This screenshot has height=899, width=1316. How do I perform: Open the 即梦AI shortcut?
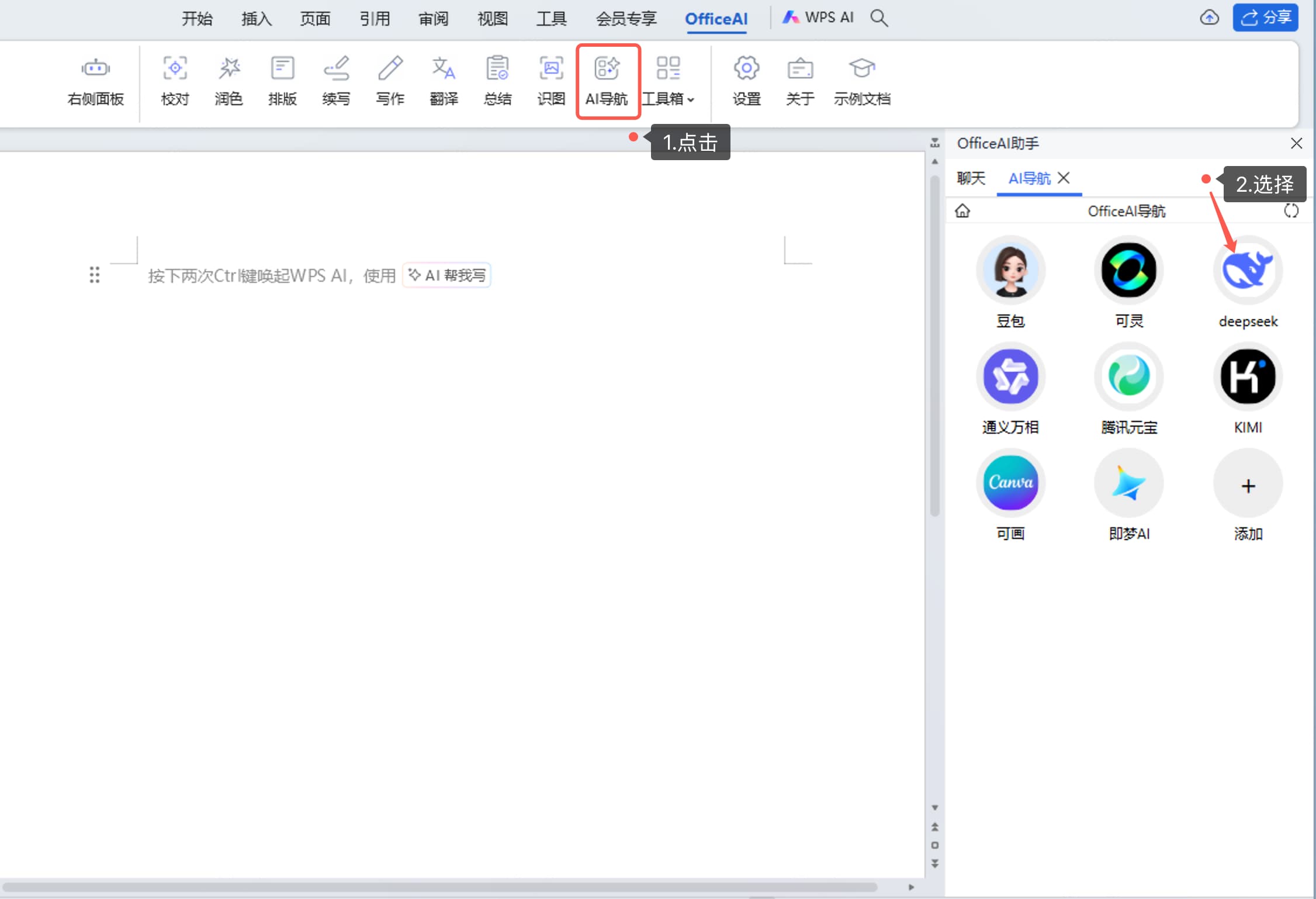coord(1128,483)
